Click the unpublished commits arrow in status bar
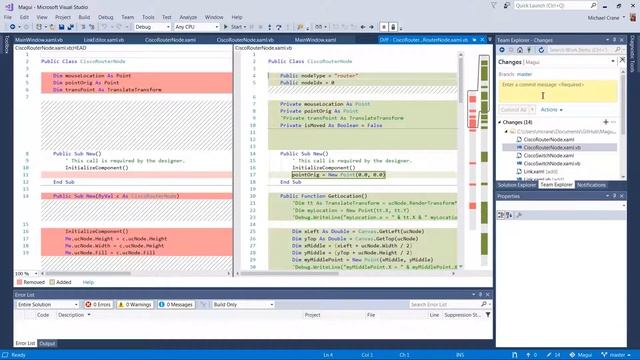640x360 pixels. [528, 355]
